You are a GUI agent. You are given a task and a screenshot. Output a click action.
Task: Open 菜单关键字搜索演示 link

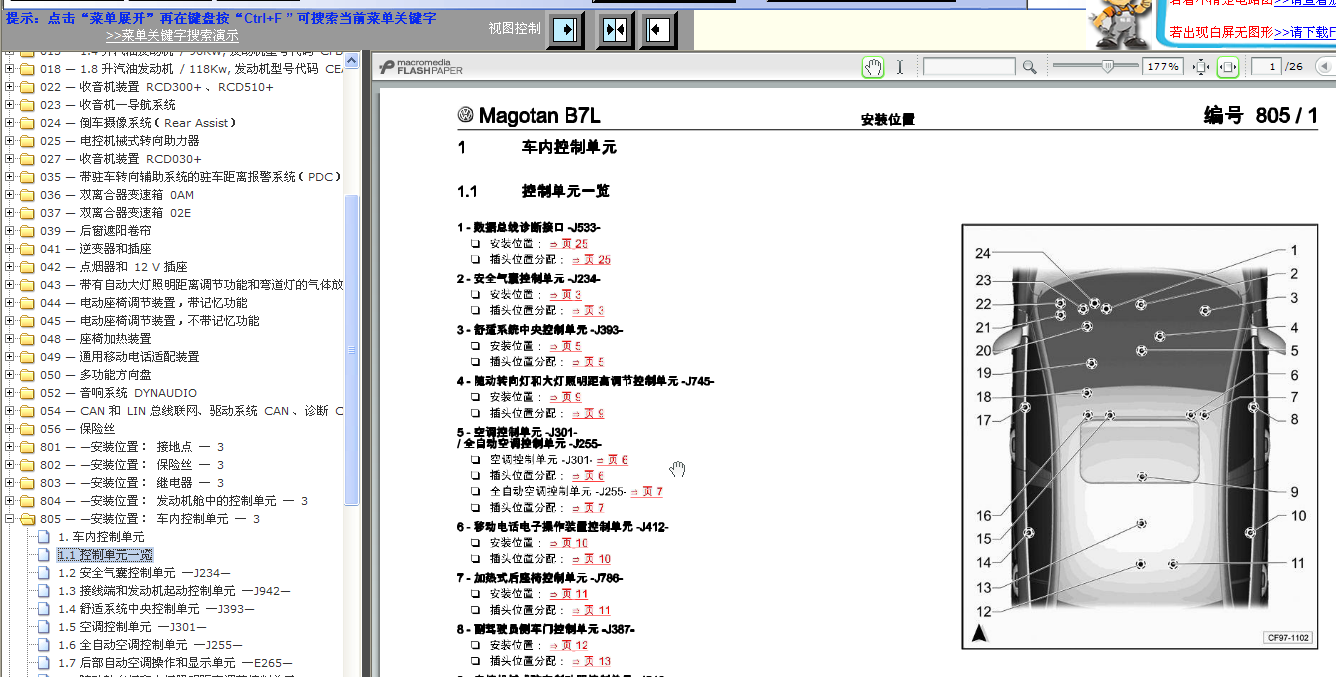[x=172, y=35]
